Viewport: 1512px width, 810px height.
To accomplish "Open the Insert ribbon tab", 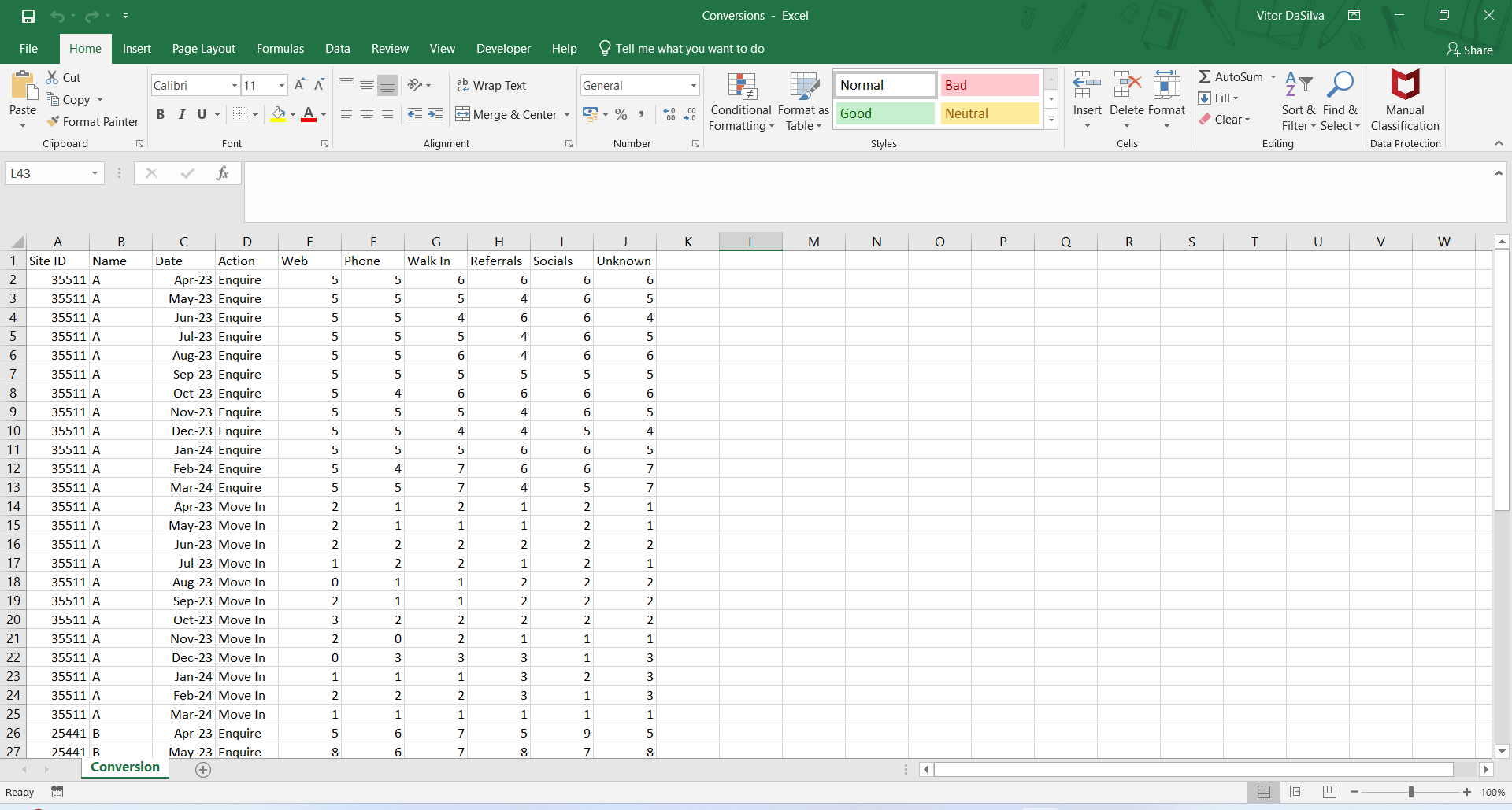I will tap(137, 49).
